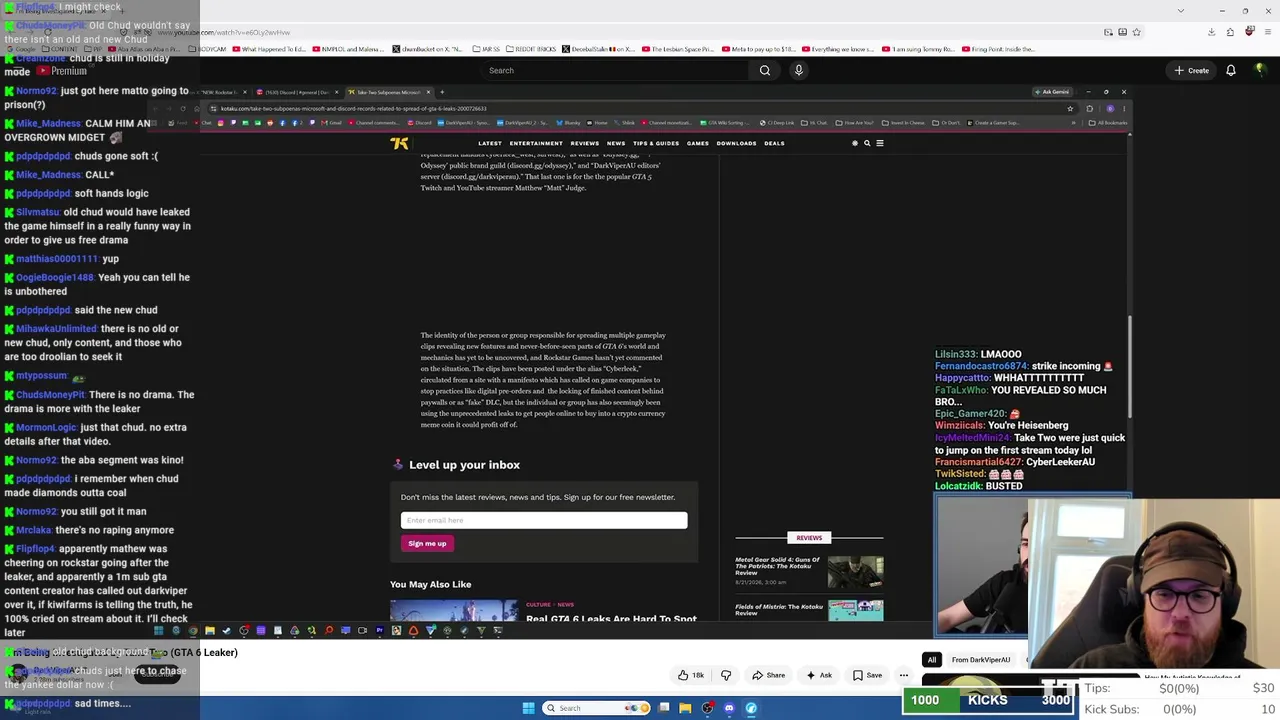Open the Ask button under the video
1280x720 pixels.
[819, 675]
